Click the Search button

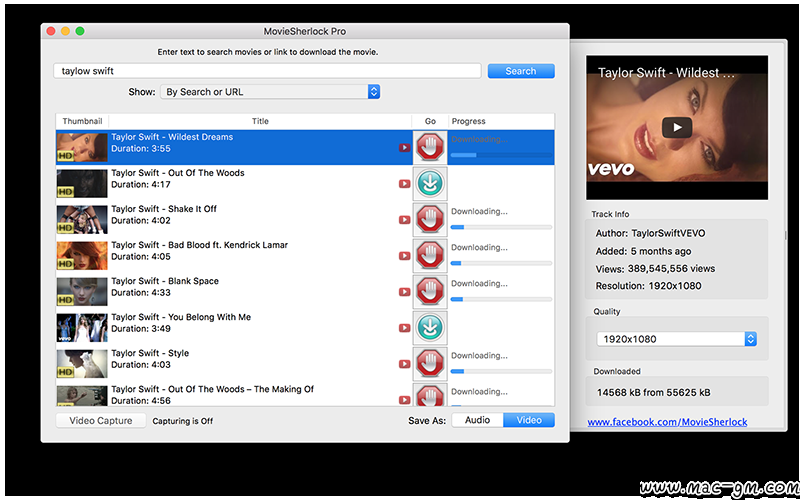tap(521, 71)
